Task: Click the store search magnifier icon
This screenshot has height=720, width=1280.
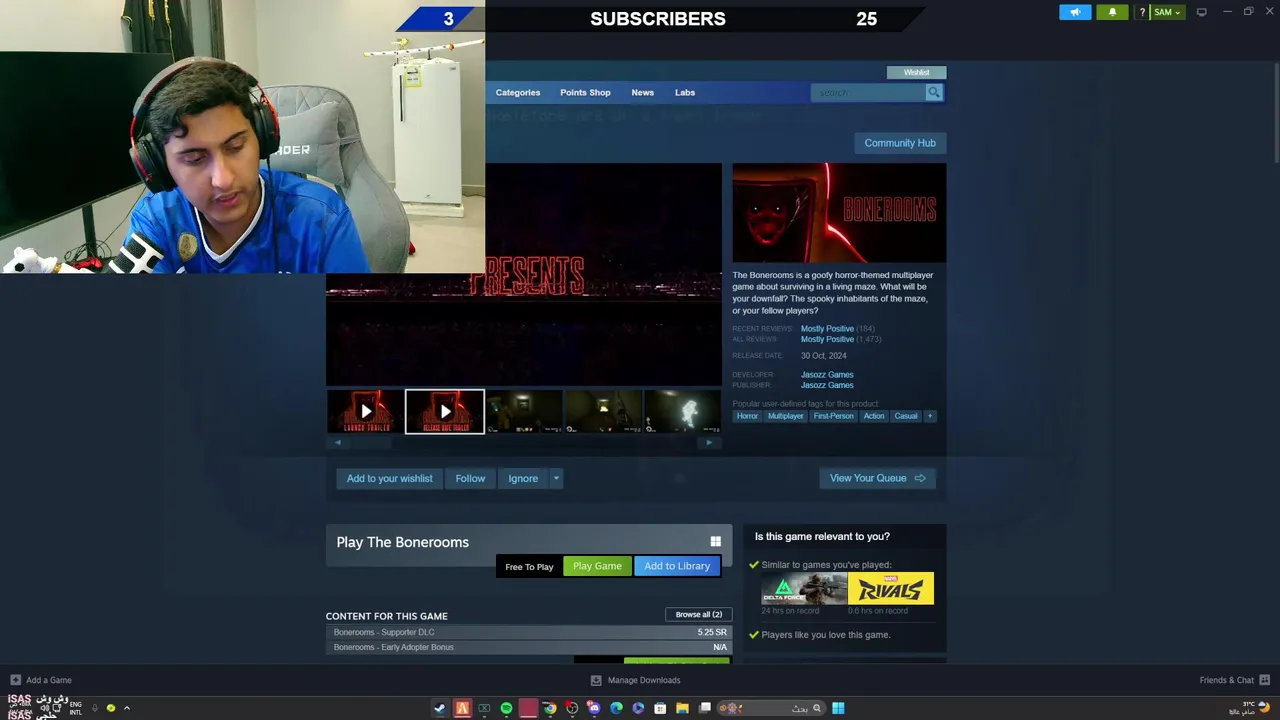Action: point(934,92)
